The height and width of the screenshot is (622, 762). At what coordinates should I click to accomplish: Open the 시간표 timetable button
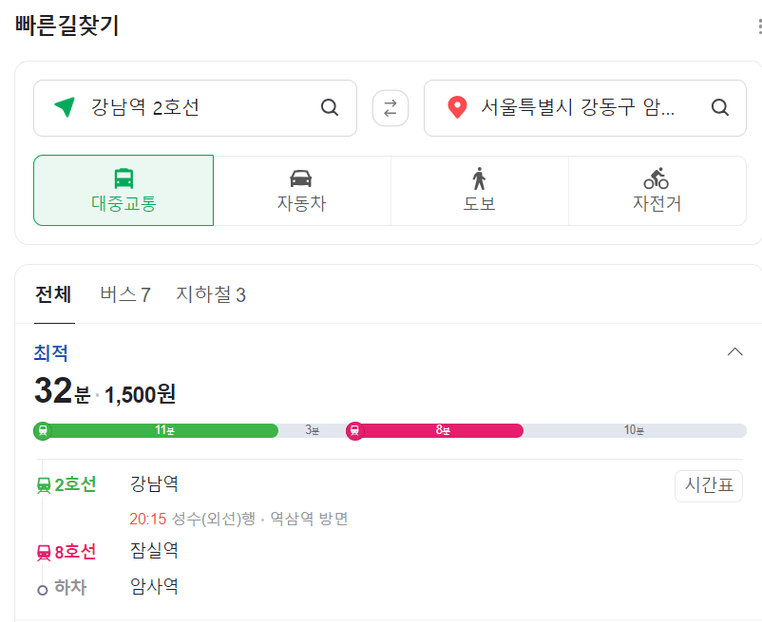coord(709,485)
